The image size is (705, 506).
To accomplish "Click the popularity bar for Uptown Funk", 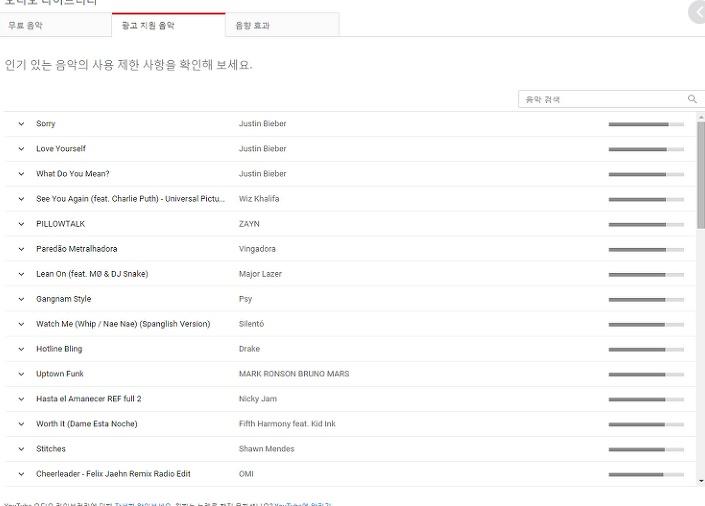I will click(646, 374).
